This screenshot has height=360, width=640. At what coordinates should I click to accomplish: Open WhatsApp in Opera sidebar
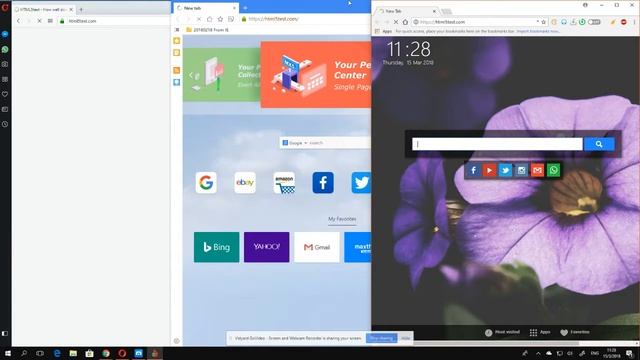5,49
